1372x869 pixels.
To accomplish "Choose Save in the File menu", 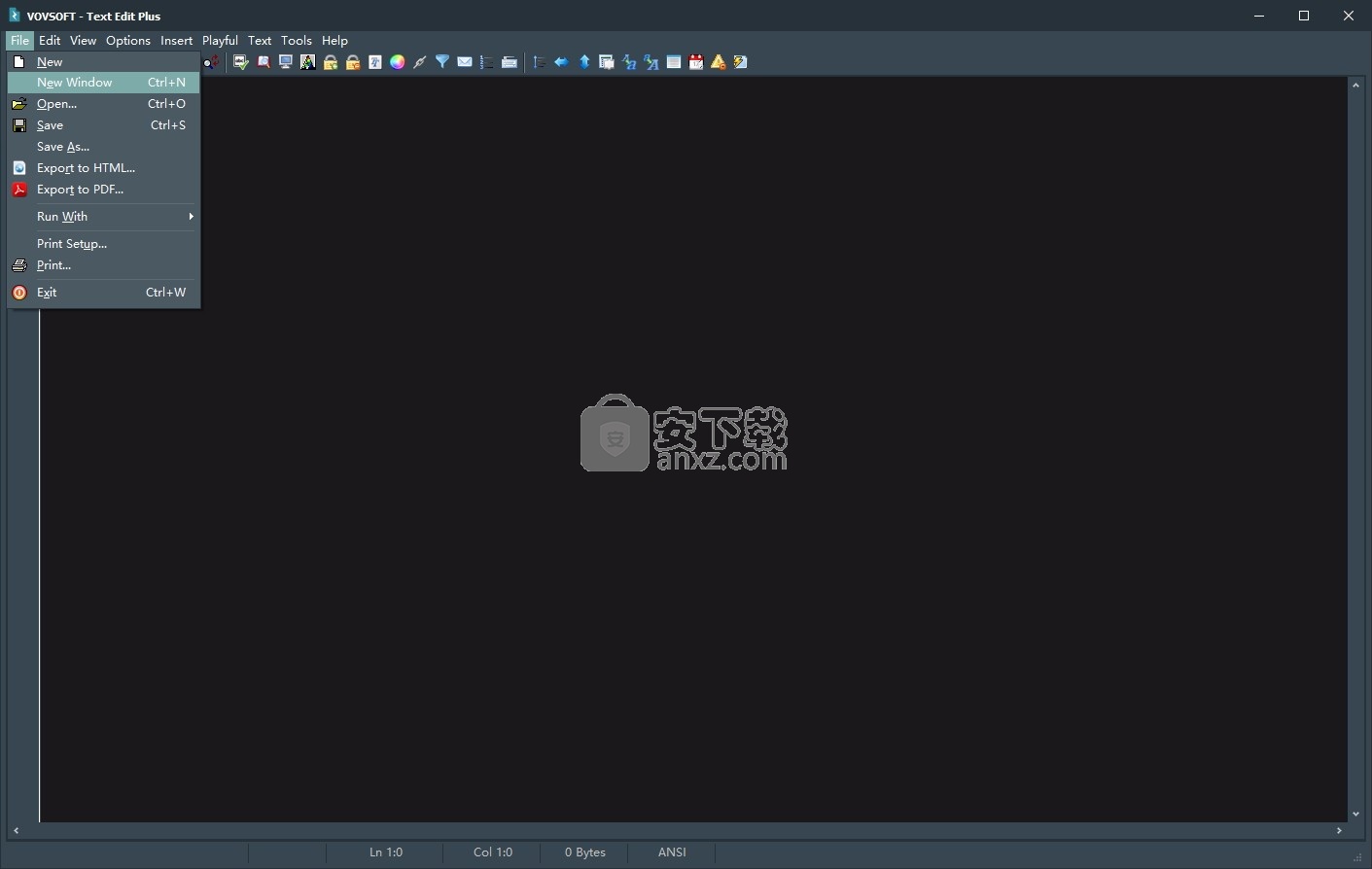I will click(103, 125).
